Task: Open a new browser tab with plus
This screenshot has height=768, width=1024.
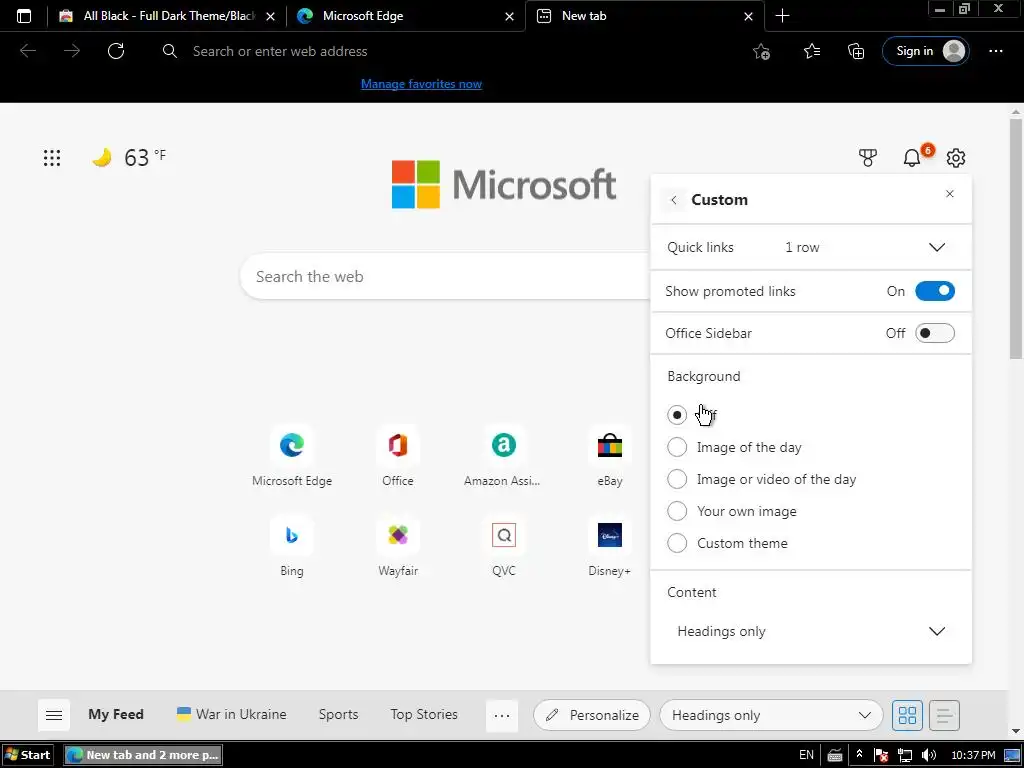Action: pos(782,16)
